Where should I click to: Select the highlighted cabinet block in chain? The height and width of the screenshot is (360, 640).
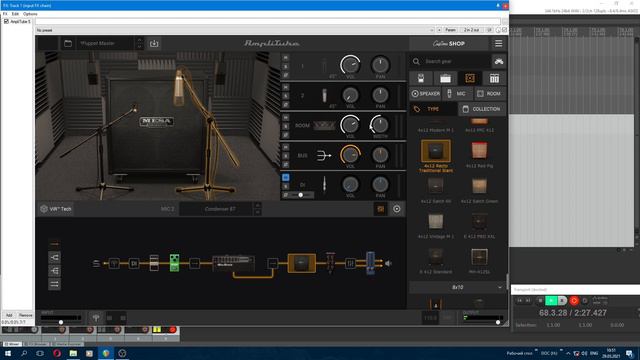point(302,263)
